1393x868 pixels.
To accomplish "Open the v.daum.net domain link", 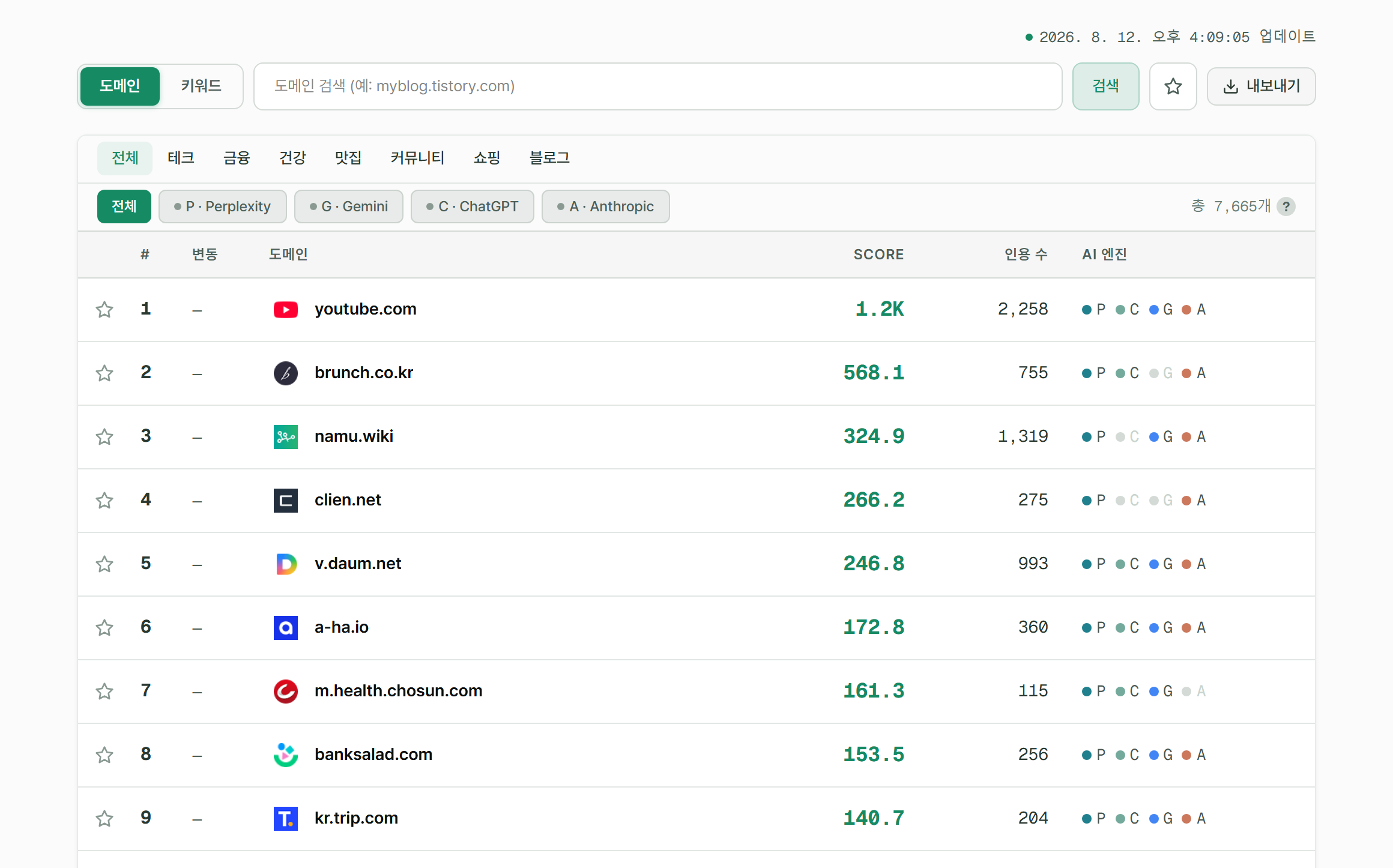I will [358, 564].
